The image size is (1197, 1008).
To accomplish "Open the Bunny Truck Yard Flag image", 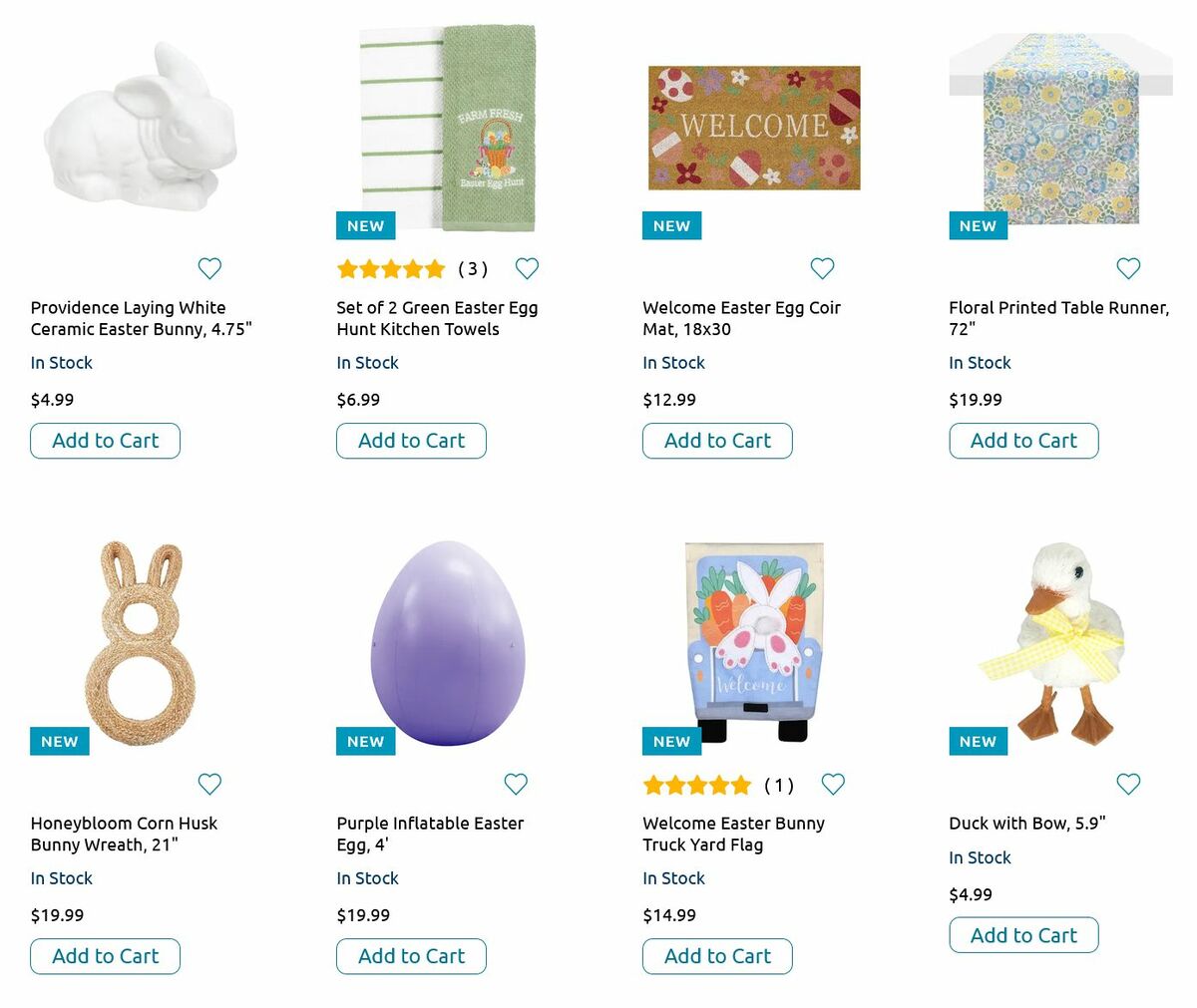I will coord(754,642).
